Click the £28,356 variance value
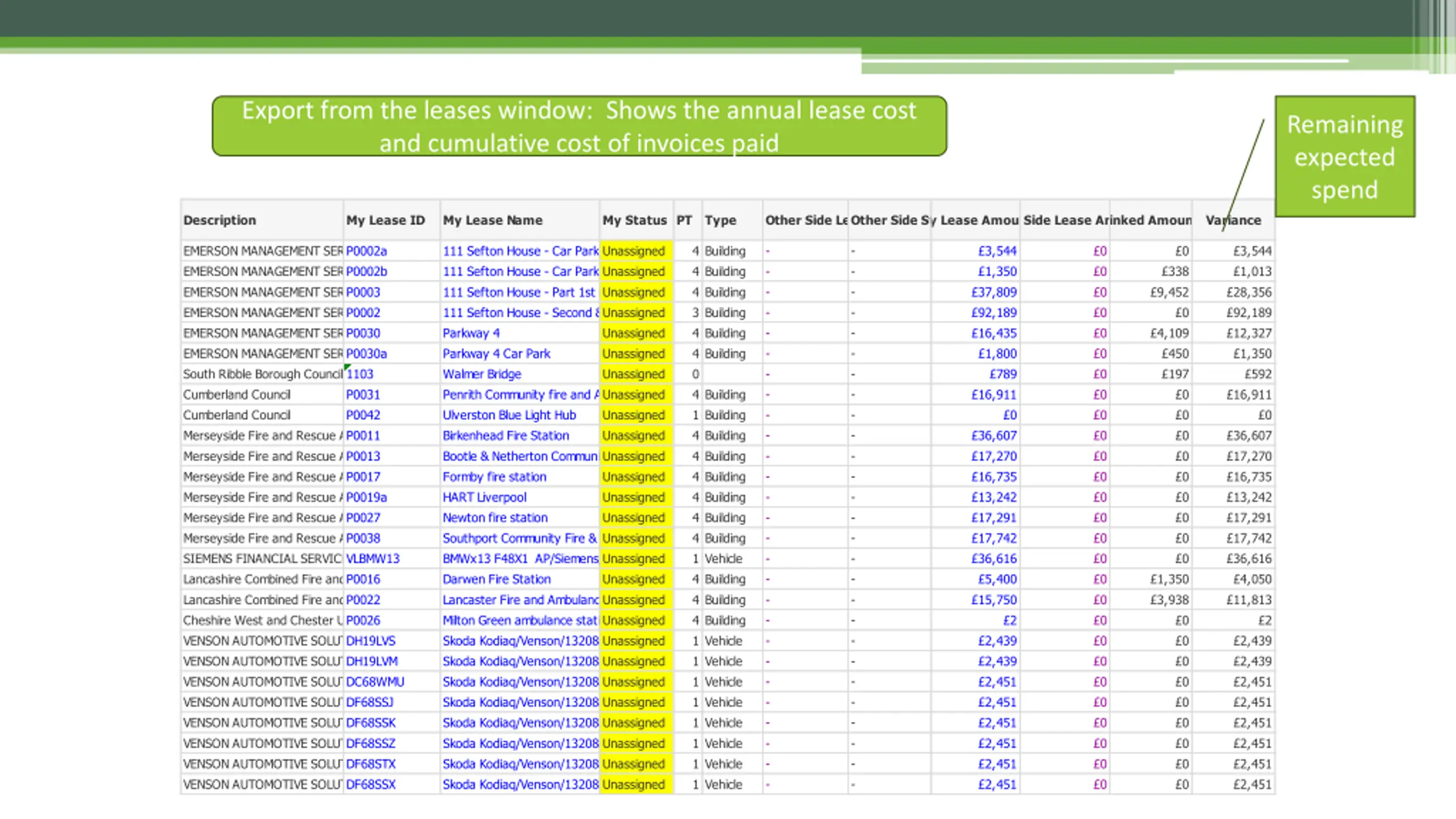This screenshot has height=819, width=1456. [1249, 292]
